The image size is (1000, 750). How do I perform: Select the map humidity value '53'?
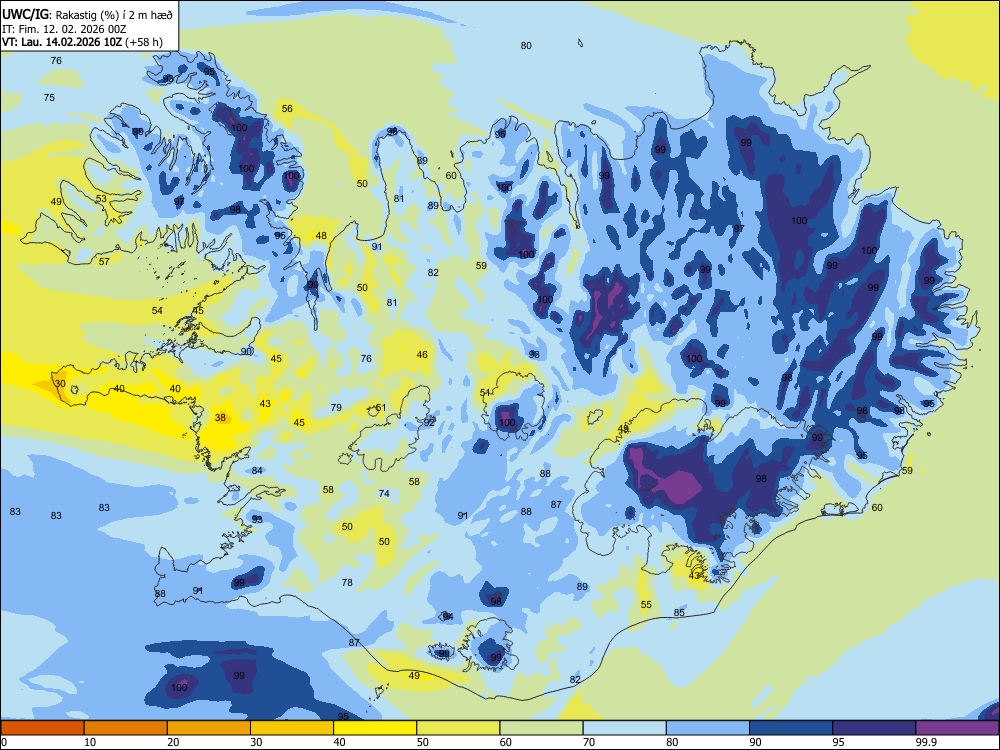(x=101, y=198)
